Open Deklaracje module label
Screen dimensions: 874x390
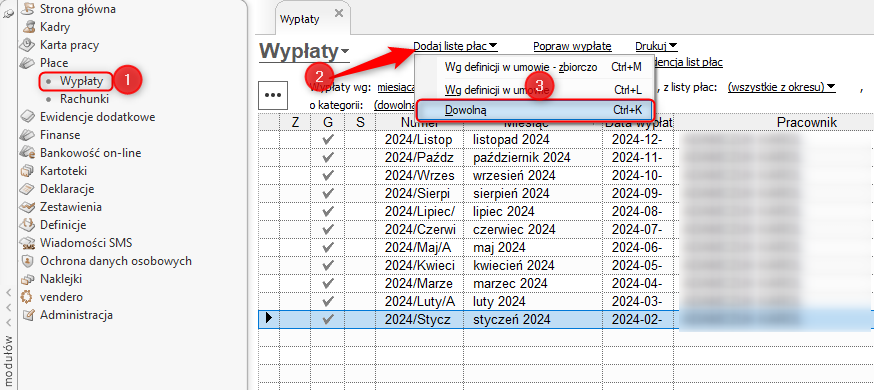tap(67, 189)
